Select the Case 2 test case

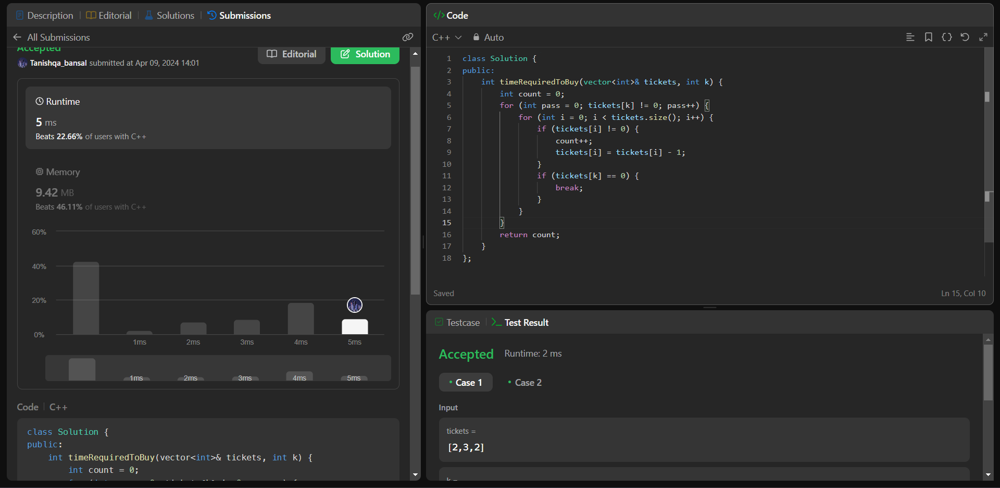coord(525,383)
